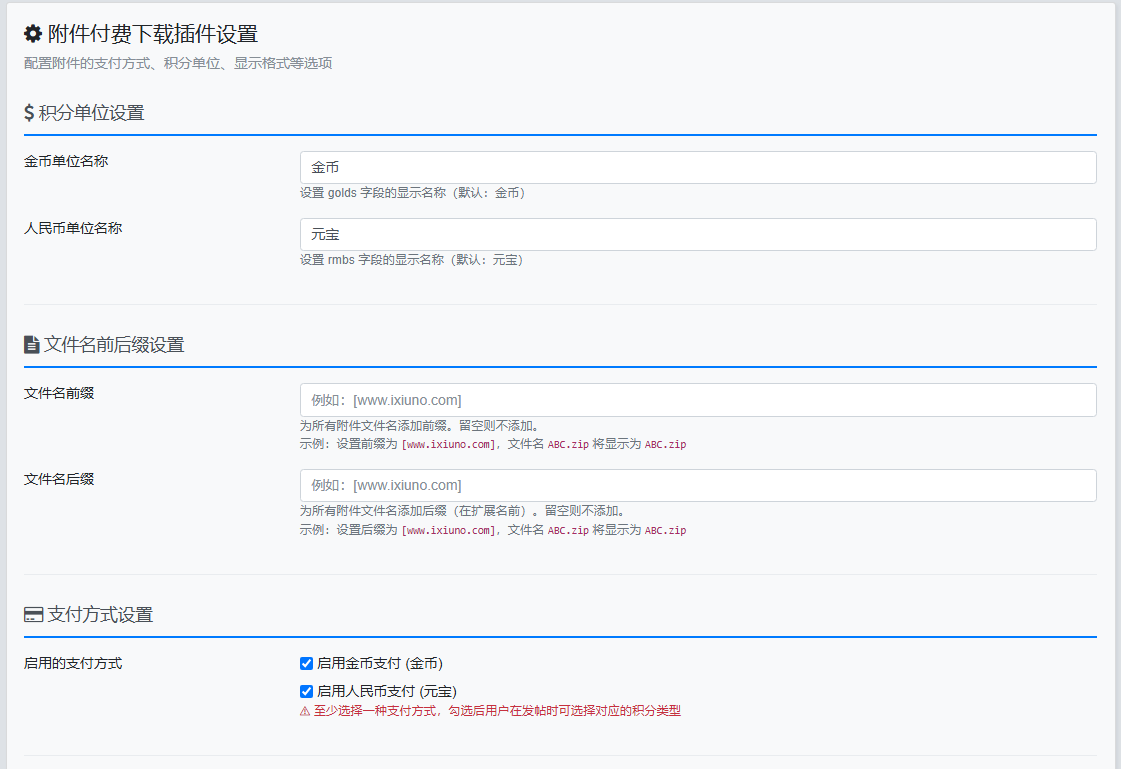Select the 文件名前缀 input field
Screen dimensions: 1121x769
click(x=697, y=400)
